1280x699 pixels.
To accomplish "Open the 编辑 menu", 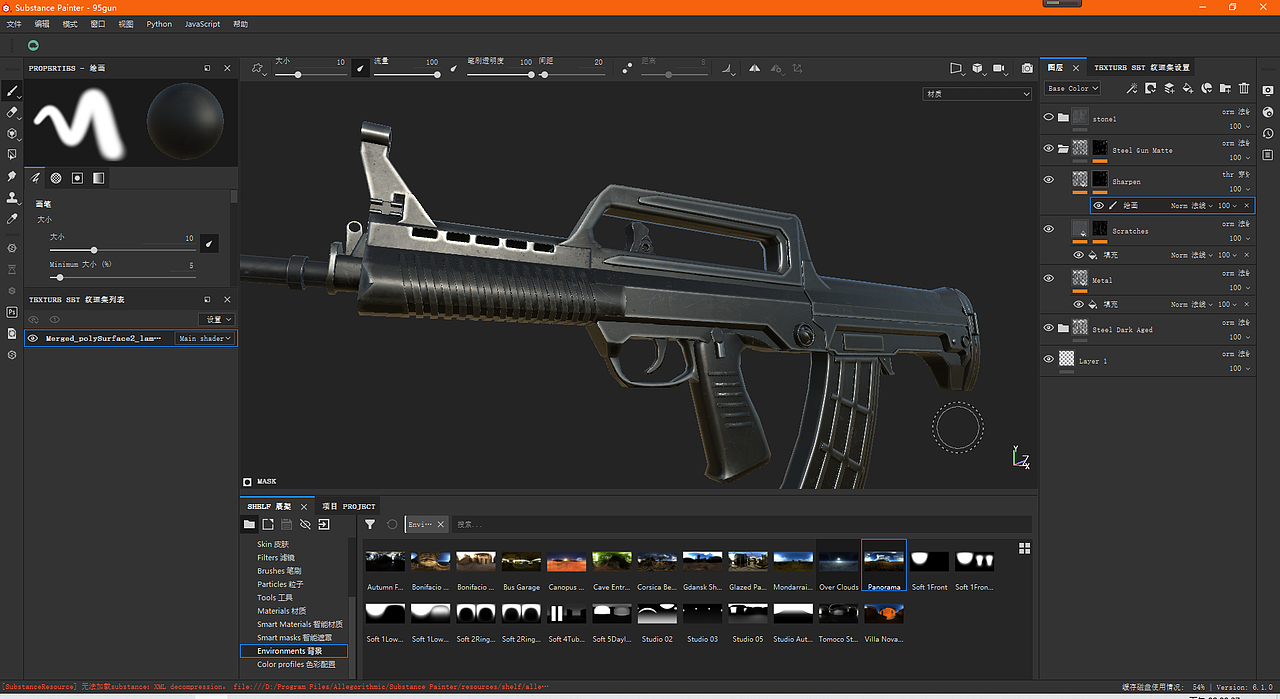I will tap(42, 24).
